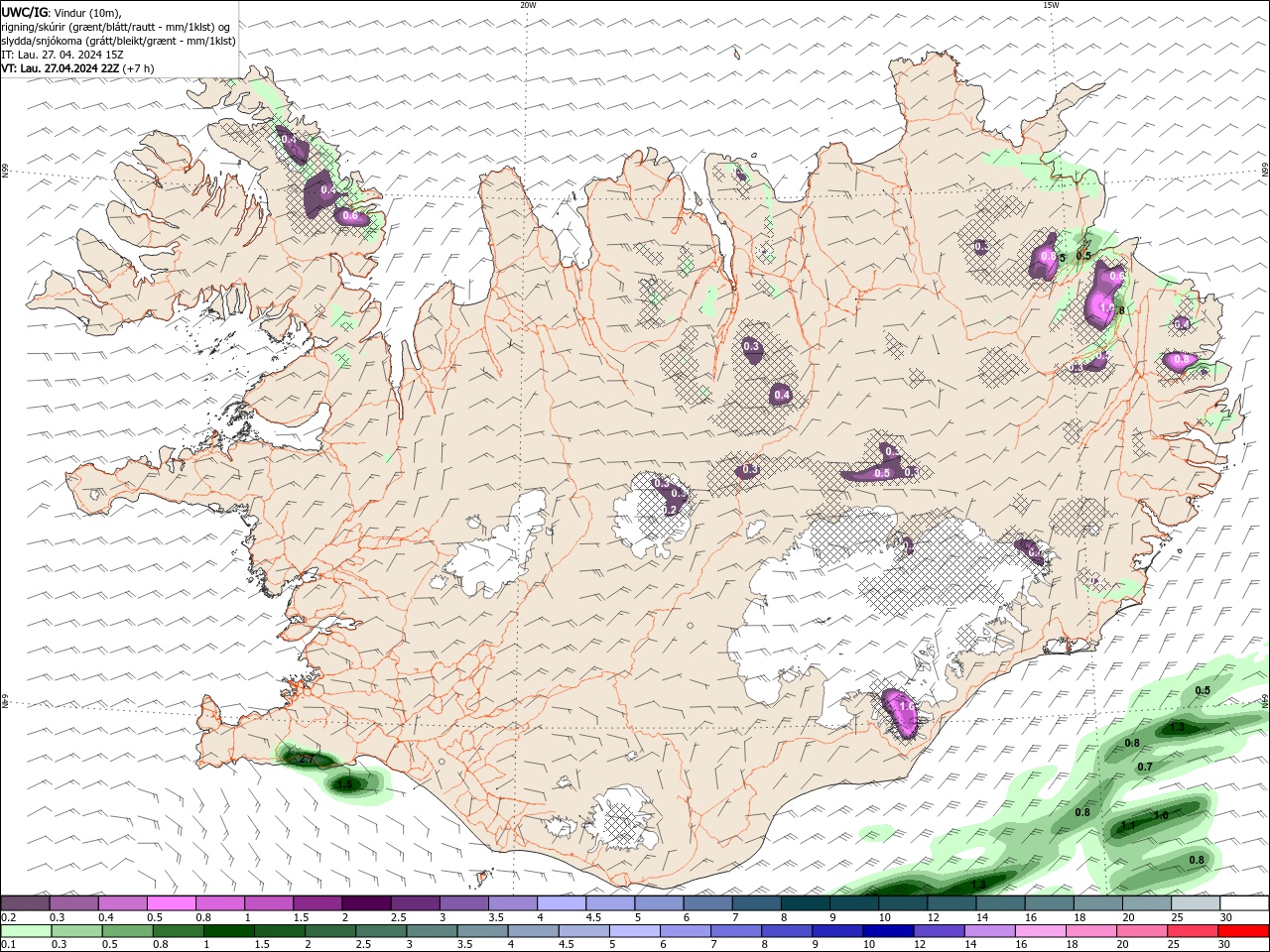This screenshot has width=1270, height=952.
Task: Click the "15W" longitude label
Action: point(1051,5)
